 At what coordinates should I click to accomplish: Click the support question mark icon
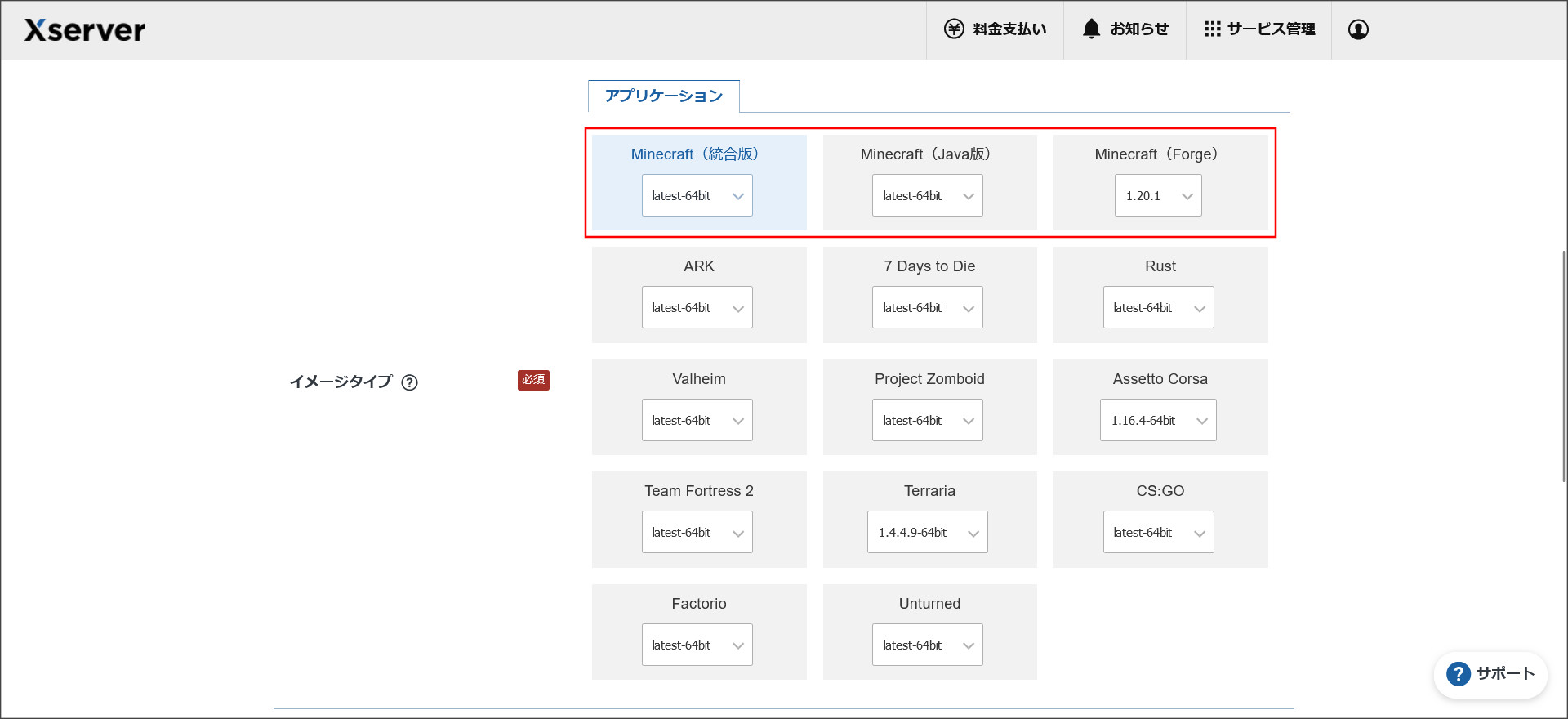(x=1458, y=674)
